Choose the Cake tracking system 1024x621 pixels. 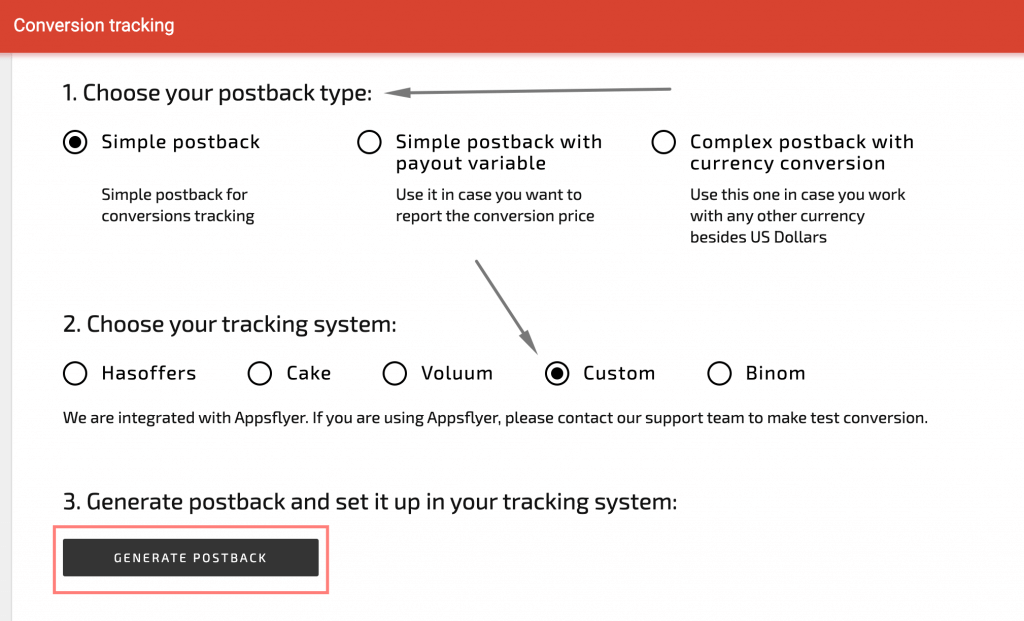258,373
